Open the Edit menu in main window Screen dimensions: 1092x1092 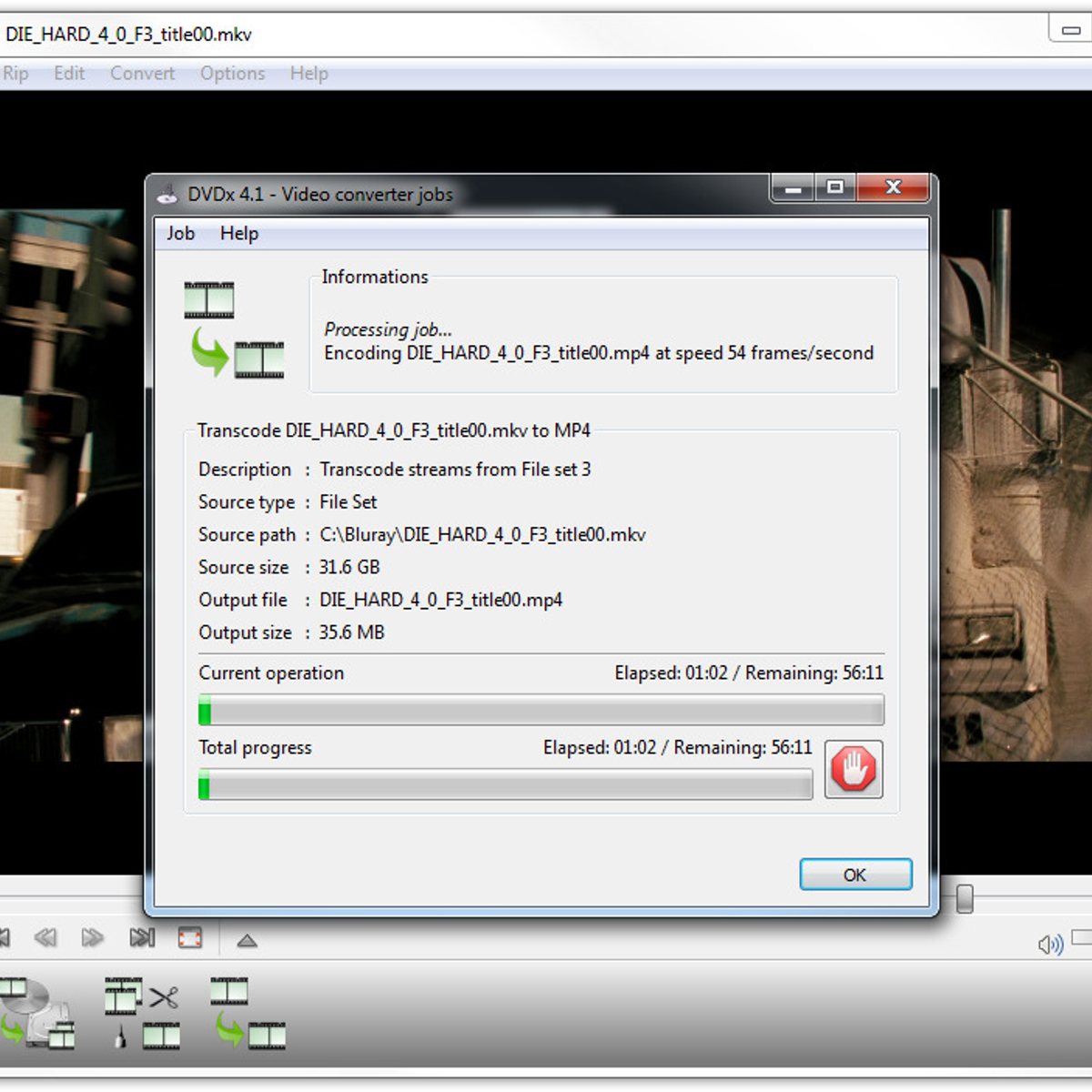tap(69, 74)
